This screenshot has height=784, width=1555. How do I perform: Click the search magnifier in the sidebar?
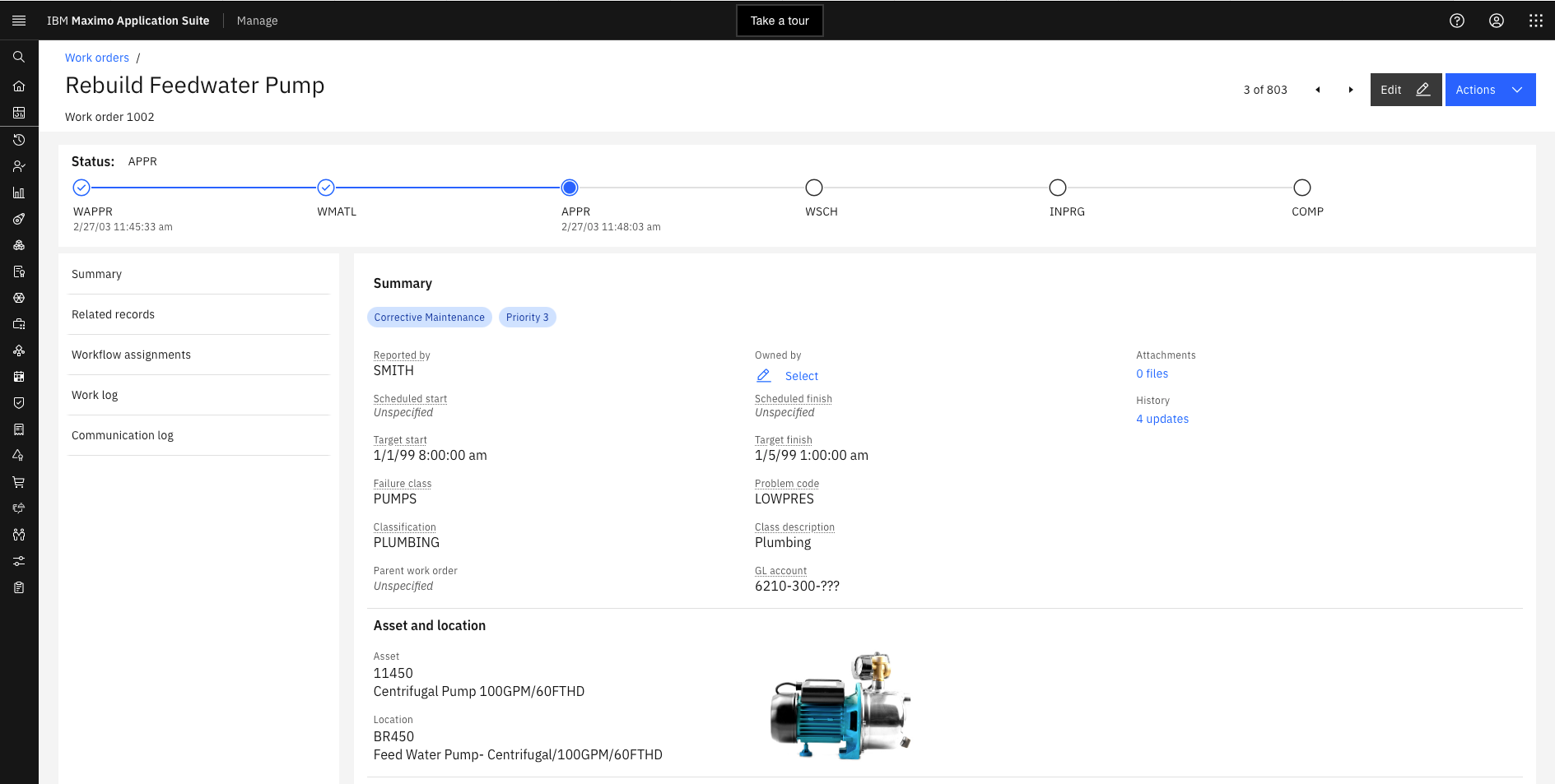pos(19,57)
